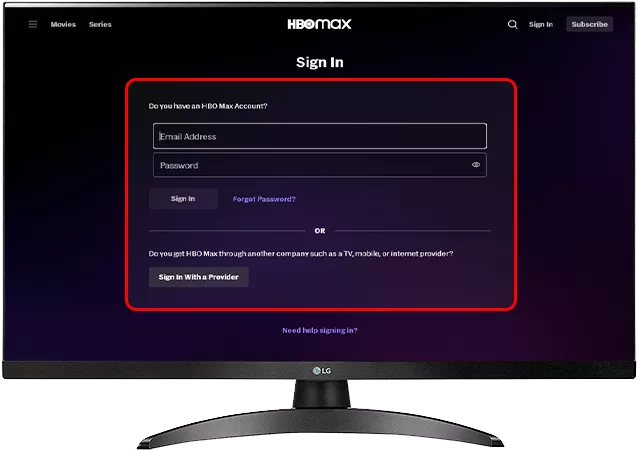
Task: Click the TV, mobile, or internet provider question text
Action: [301, 253]
